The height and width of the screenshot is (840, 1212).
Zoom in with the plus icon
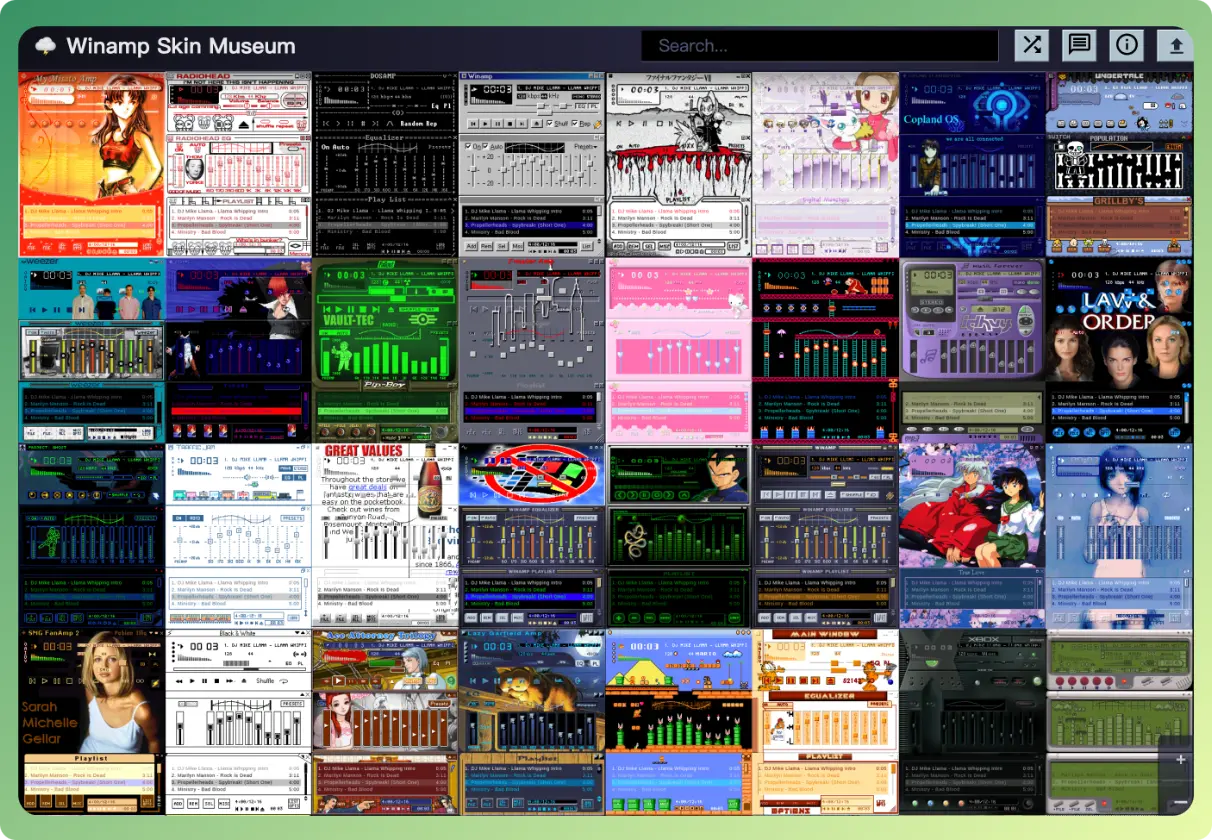(1180, 760)
